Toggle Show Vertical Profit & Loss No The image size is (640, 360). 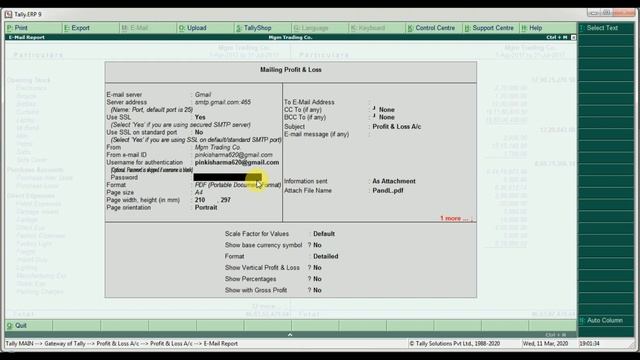[317, 267]
